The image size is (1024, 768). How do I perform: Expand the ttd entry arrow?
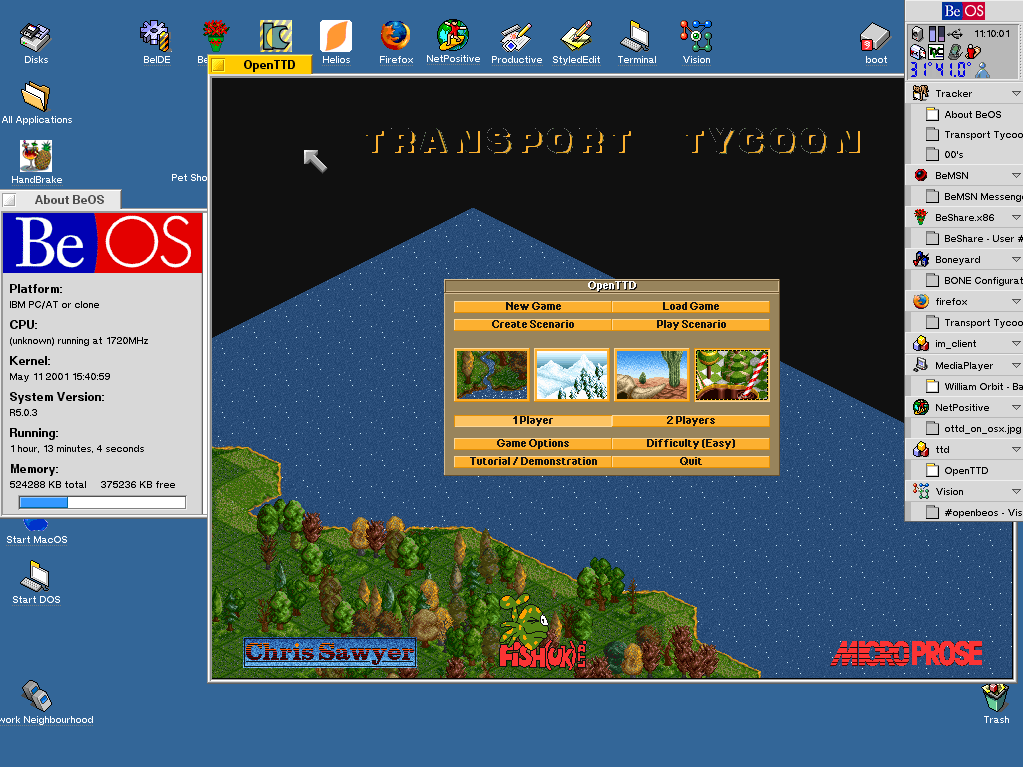pos(1016,449)
